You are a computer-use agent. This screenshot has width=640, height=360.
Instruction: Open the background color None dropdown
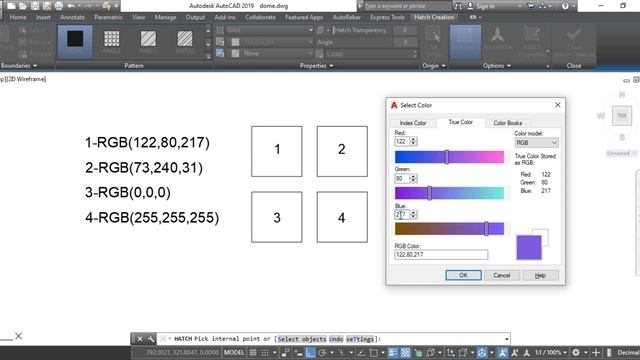click(x=270, y=53)
